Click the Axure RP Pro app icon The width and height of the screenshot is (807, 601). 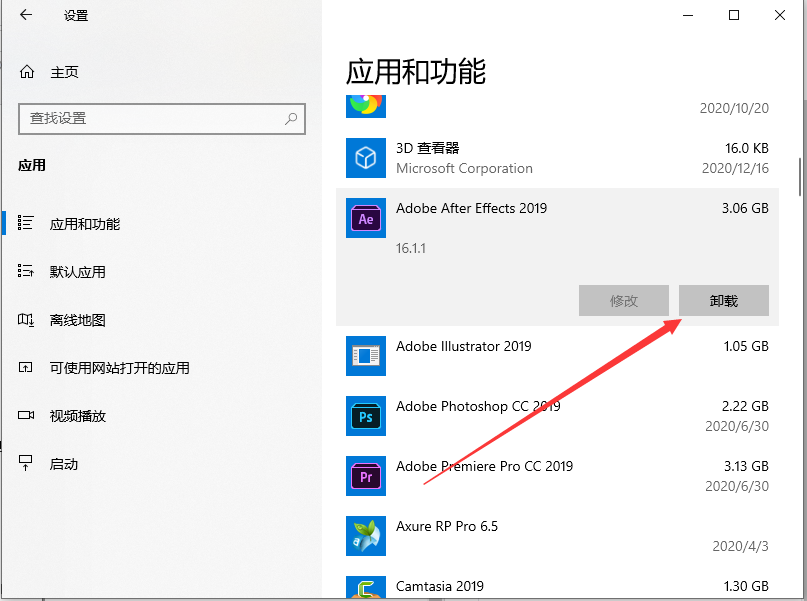click(365, 536)
